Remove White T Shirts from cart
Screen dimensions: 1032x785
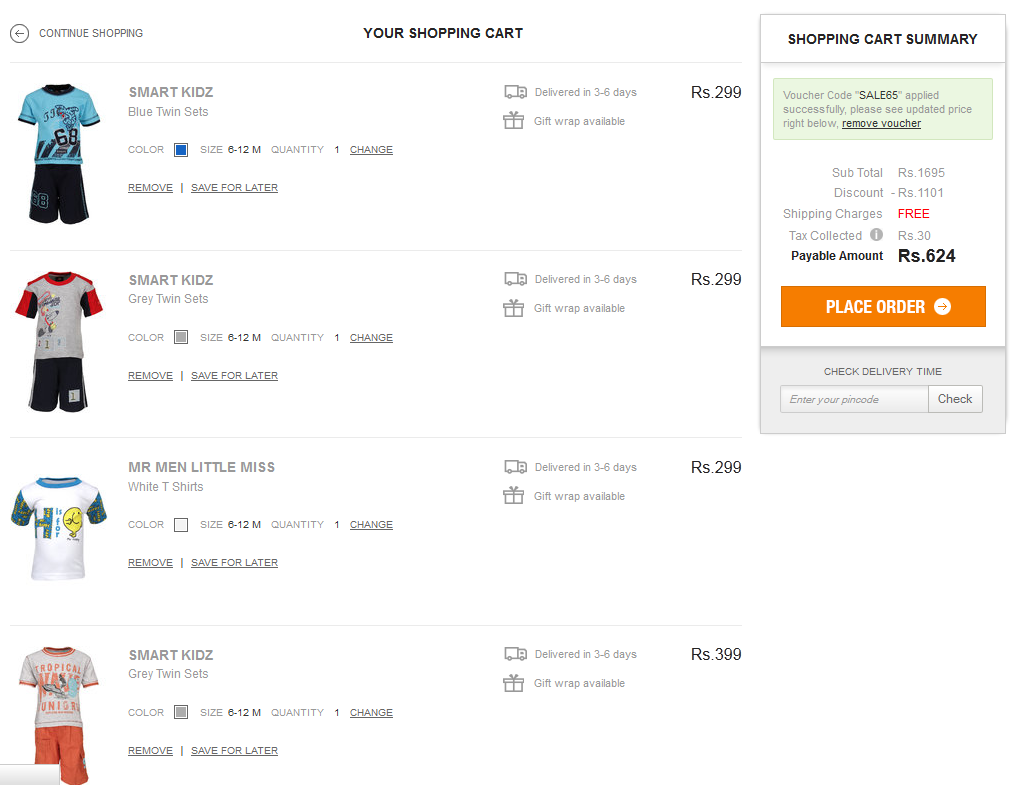click(150, 563)
